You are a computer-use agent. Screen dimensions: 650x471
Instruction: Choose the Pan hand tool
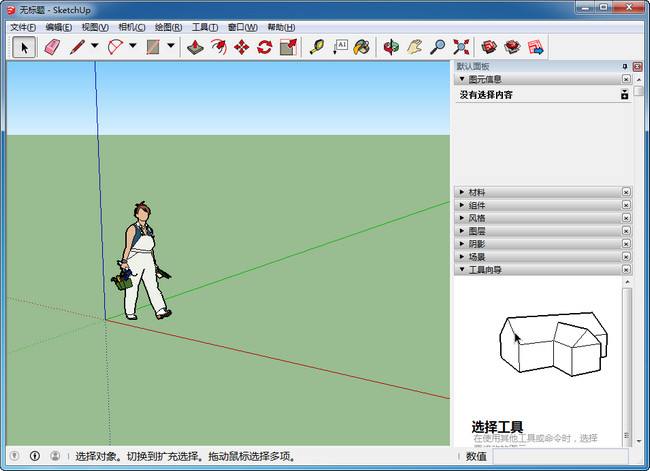(414, 46)
